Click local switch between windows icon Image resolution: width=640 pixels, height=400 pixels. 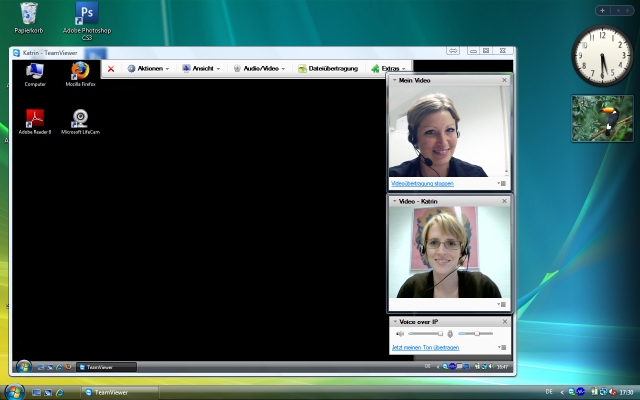[48, 393]
